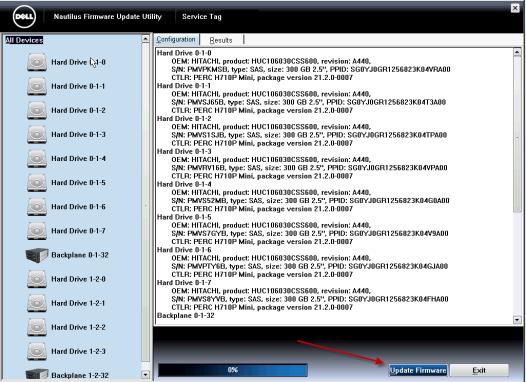
Task: Click 'Hard Drive 0-1-7' heading in configuration text
Action: (184, 283)
